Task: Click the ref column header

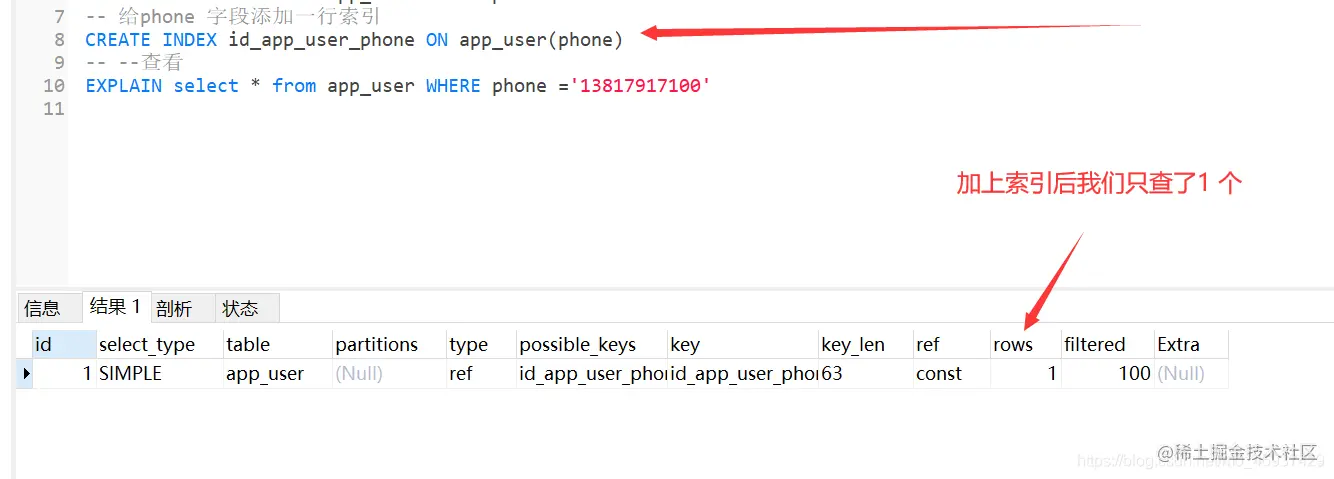Action: pyautogui.click(x=951, y=344)
